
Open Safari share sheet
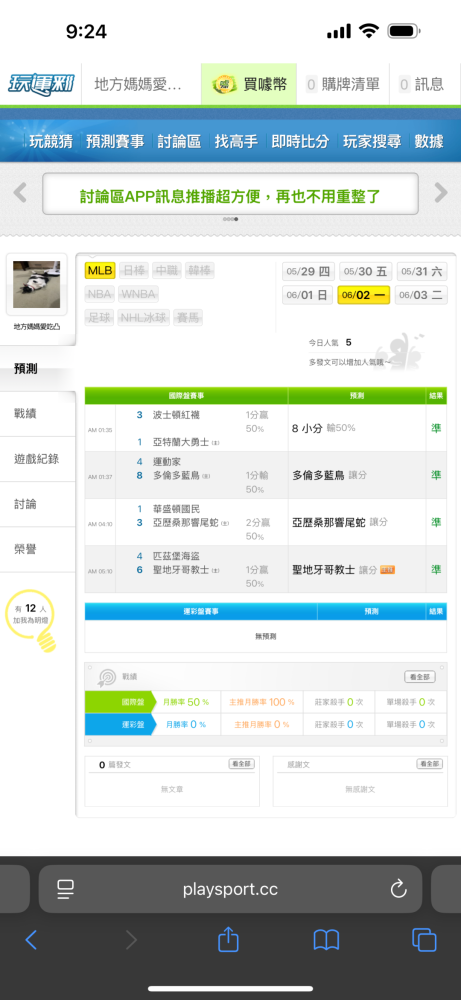tap(228, 938)
